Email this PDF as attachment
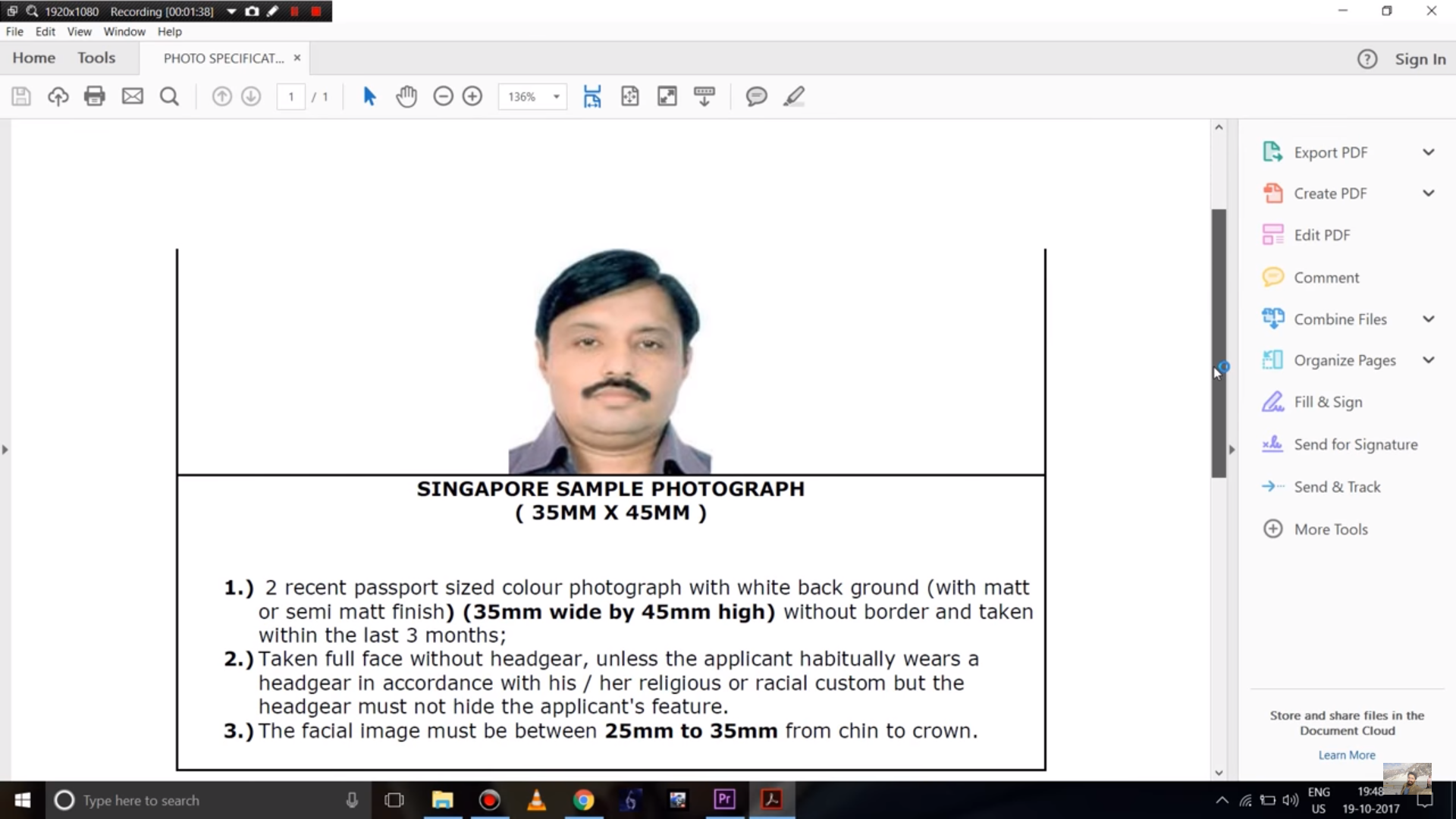The image size is (1456, 819). tap(133, 96)
